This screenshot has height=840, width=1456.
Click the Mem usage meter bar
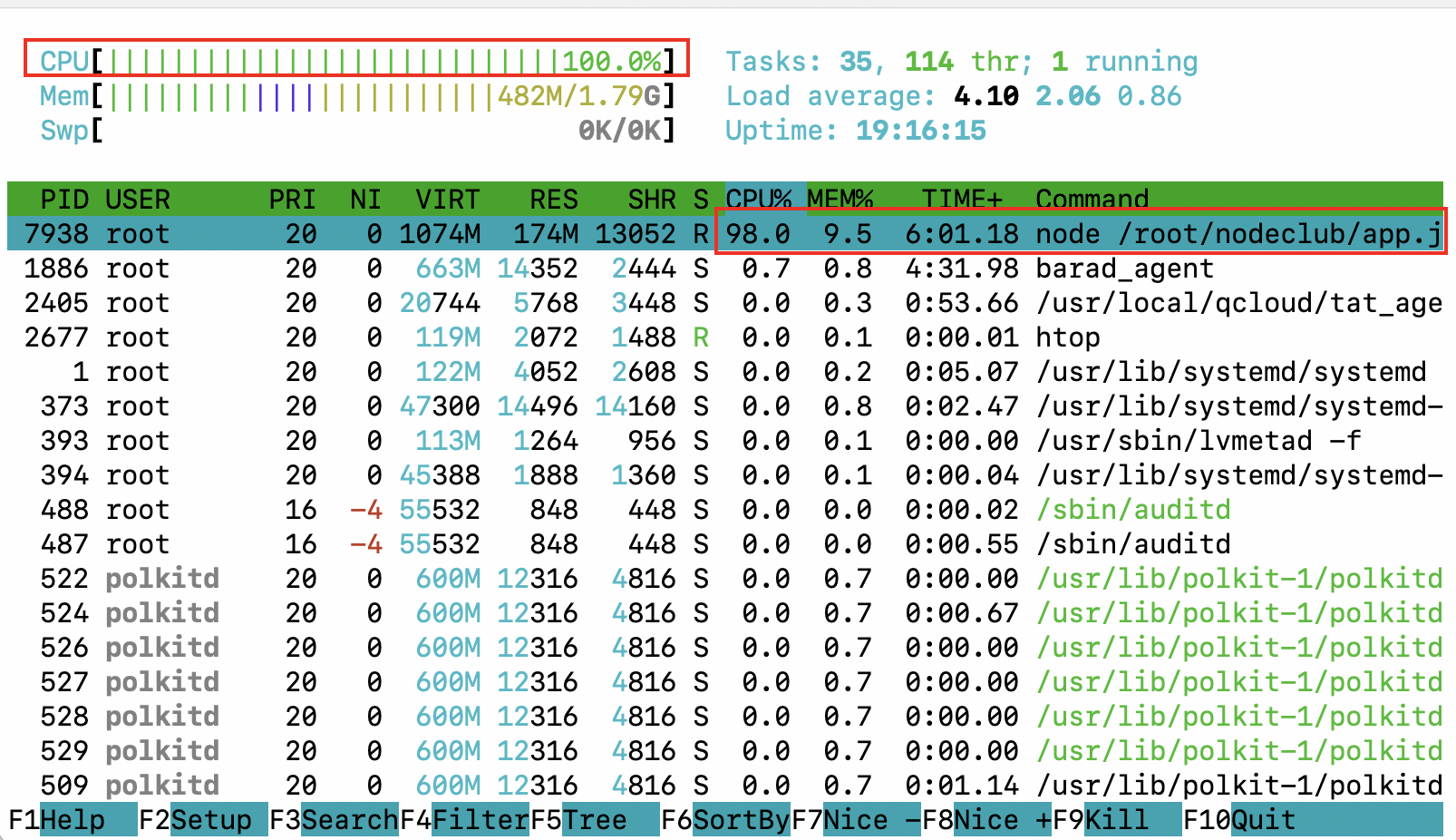tap(357, 95)
